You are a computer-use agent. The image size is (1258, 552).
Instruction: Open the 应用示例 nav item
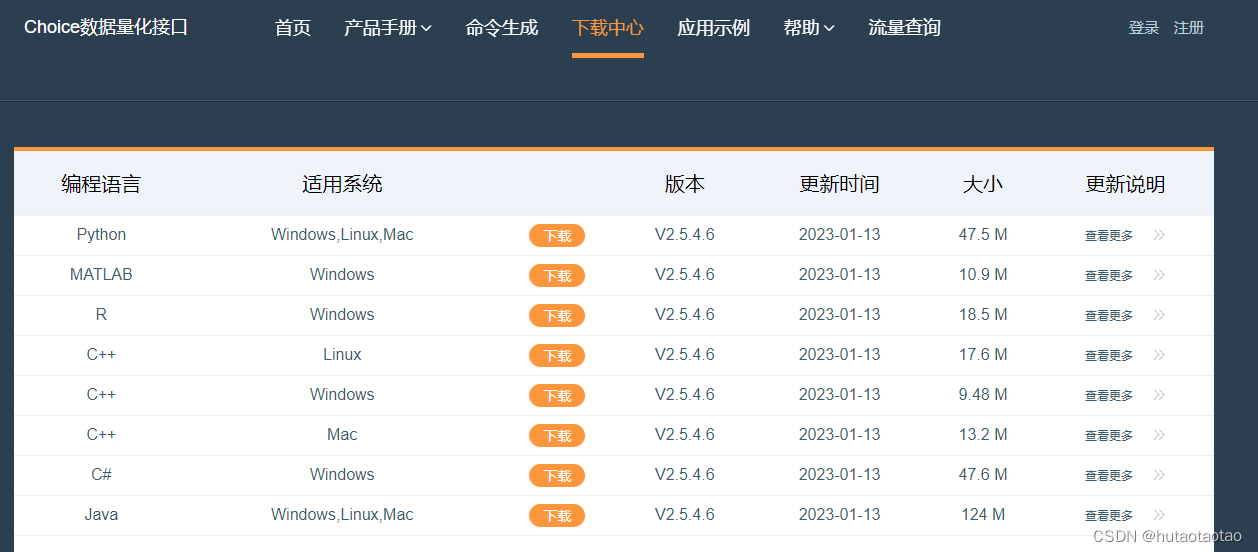point(714,28)
